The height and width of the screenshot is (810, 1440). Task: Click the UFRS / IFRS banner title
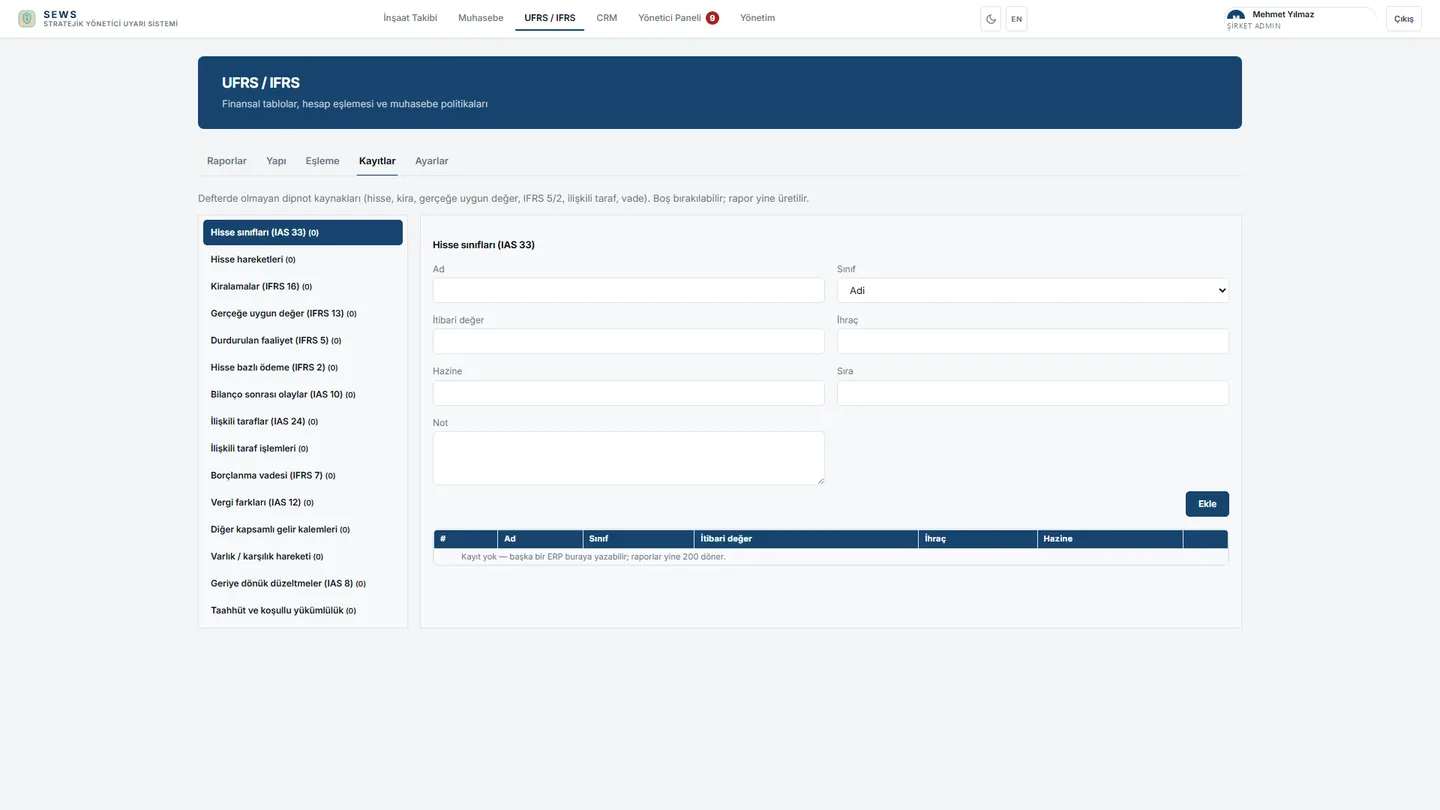pos(261,83)
